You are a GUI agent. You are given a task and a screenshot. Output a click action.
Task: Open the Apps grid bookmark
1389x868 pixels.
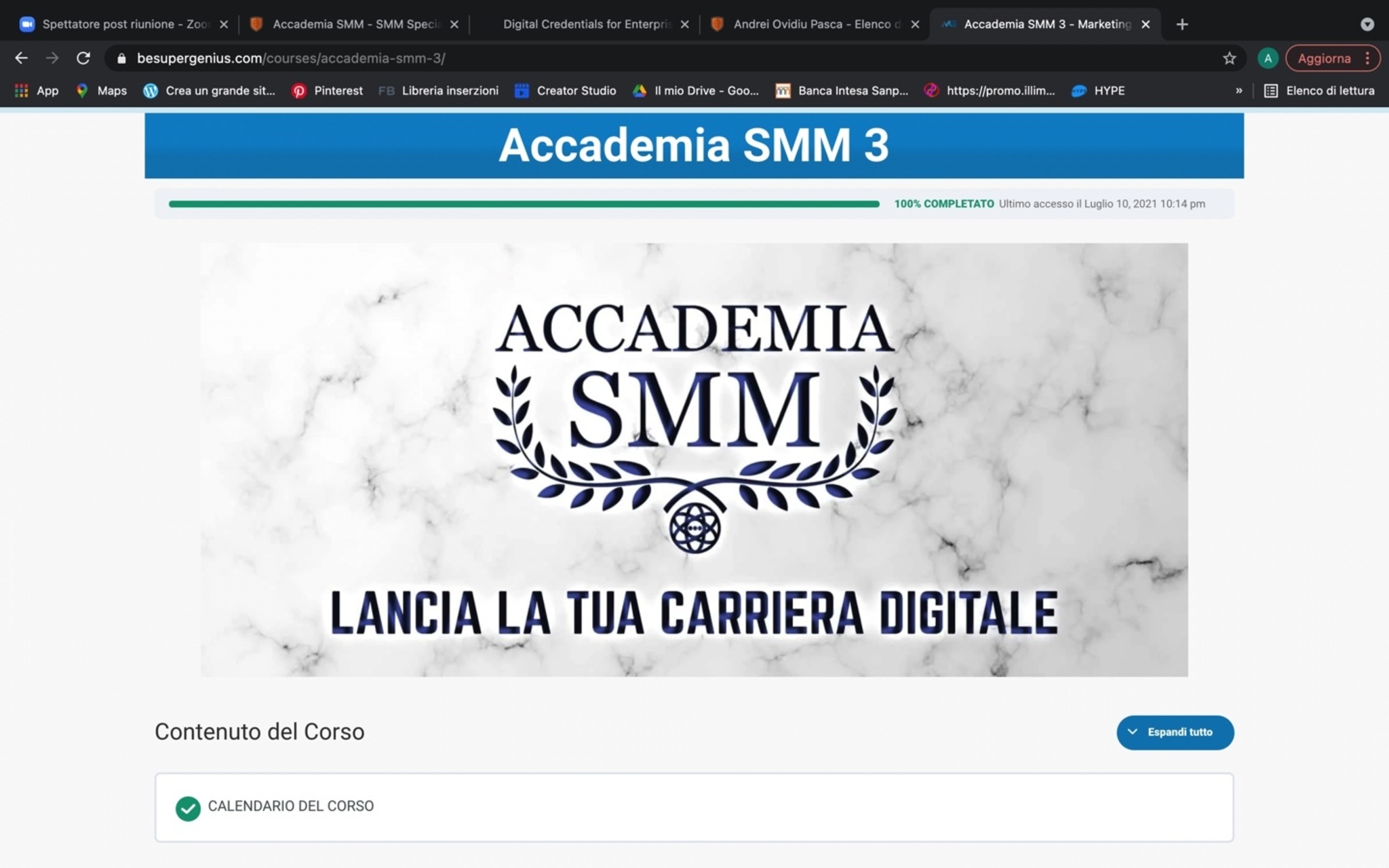[37, 91]
